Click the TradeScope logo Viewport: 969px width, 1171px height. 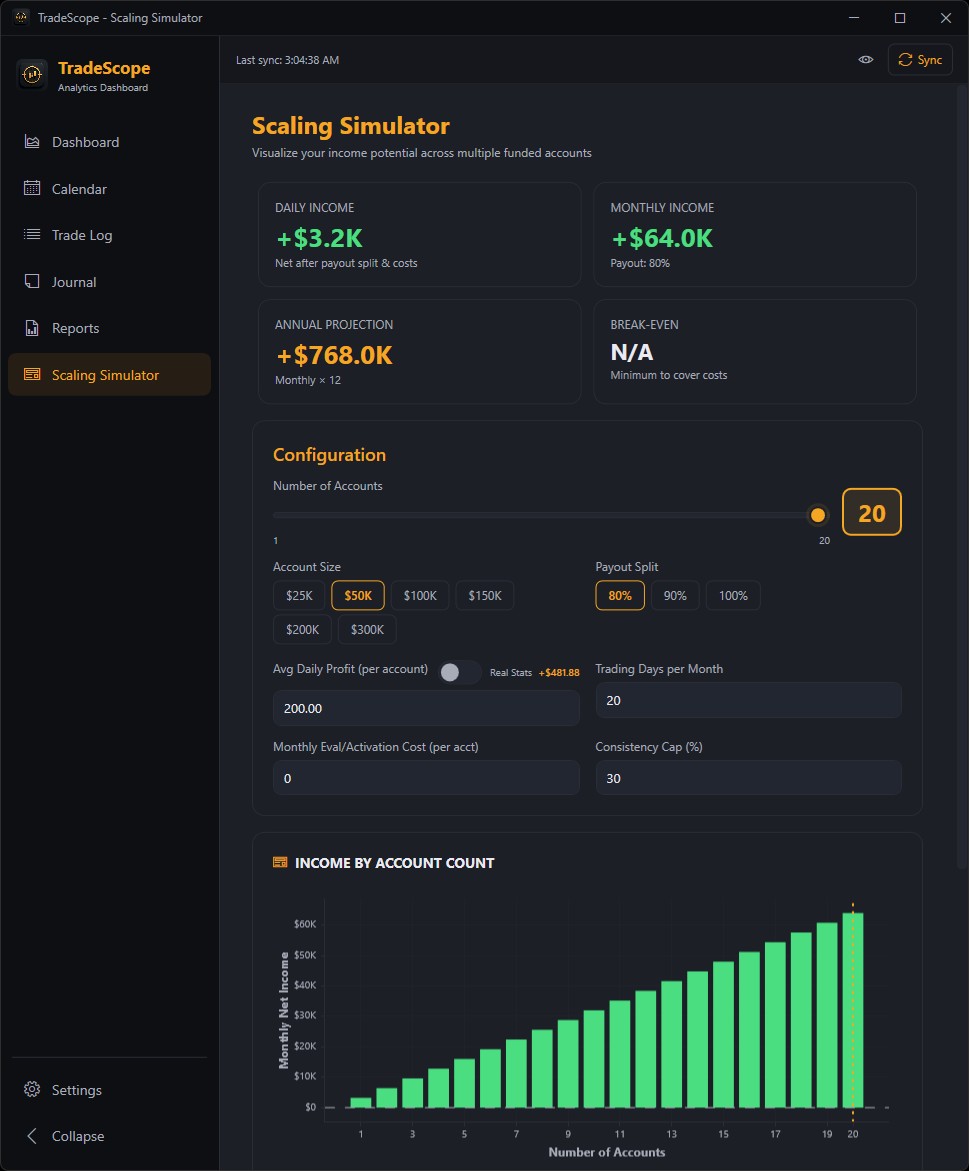coord(31,74)
